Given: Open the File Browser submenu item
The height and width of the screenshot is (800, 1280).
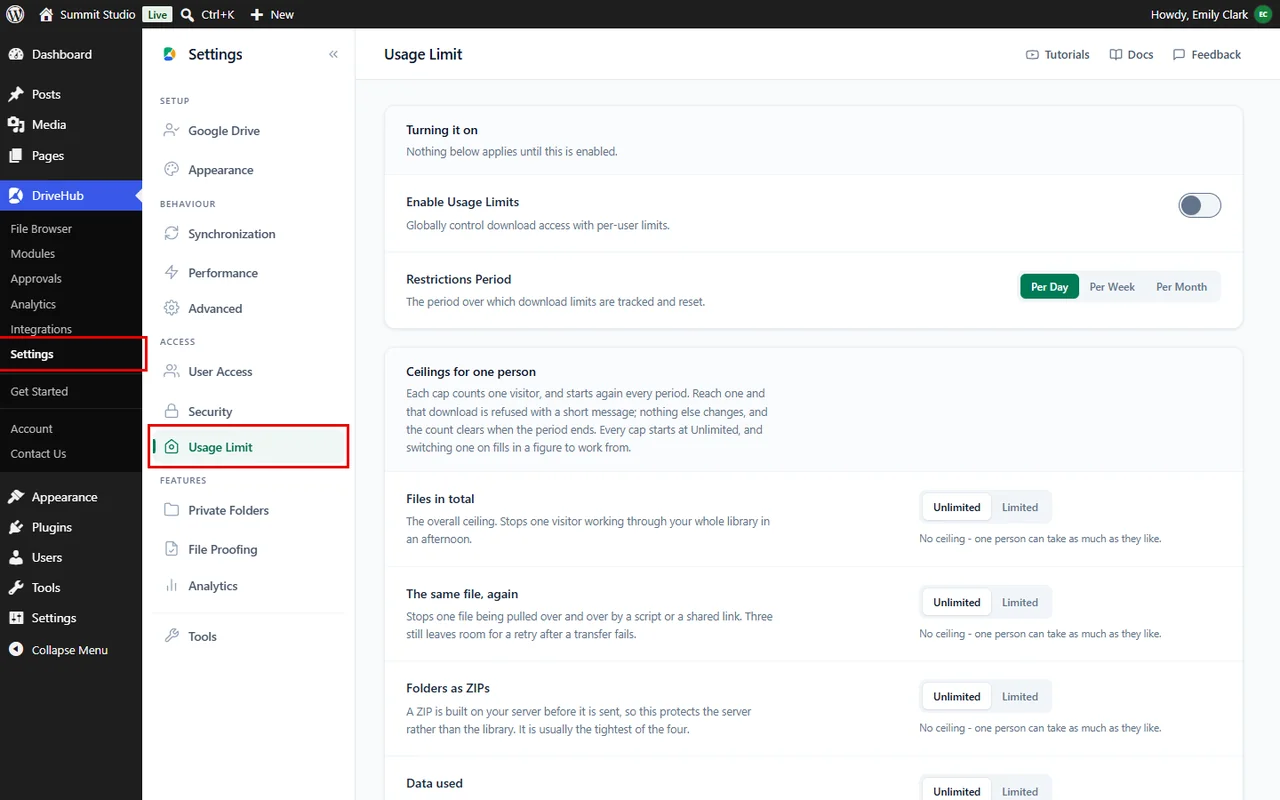Looking at the screenshot, I should 41,229.
